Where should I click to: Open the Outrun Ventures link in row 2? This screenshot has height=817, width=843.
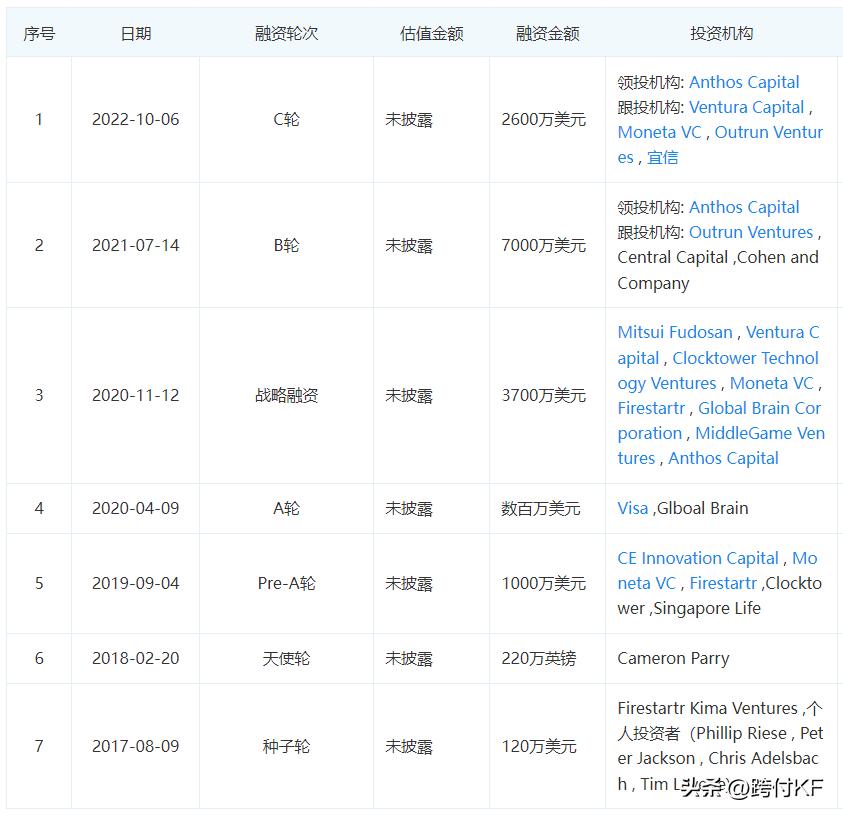coord(751,232)
